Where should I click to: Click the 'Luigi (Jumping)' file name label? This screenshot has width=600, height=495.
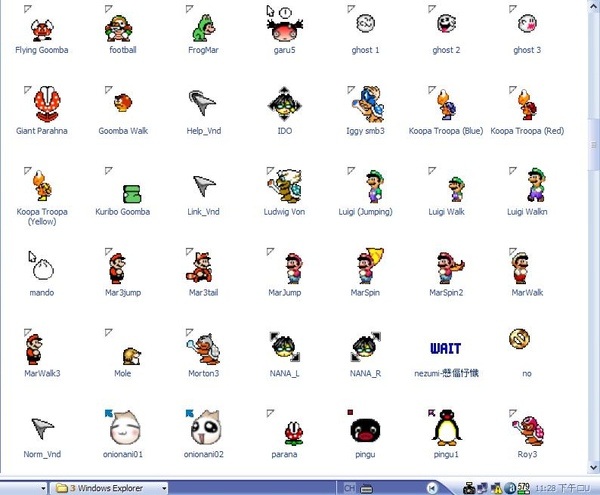pos(365,212)
